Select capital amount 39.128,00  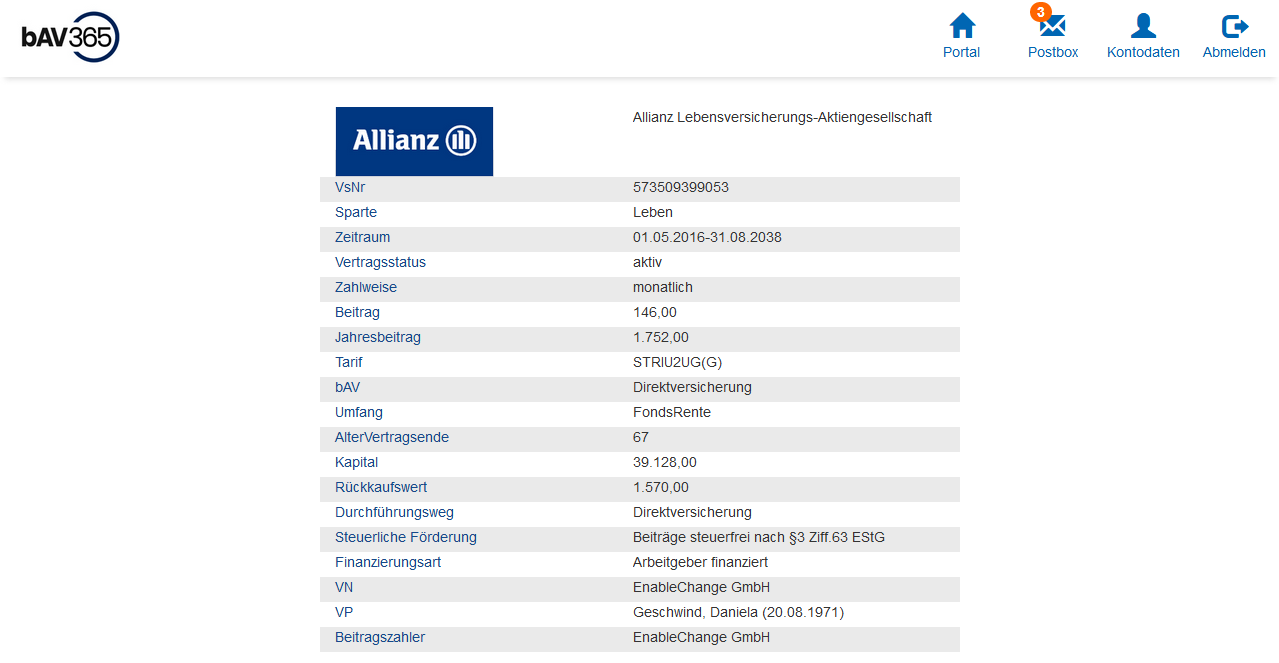[x=665, y=463]
